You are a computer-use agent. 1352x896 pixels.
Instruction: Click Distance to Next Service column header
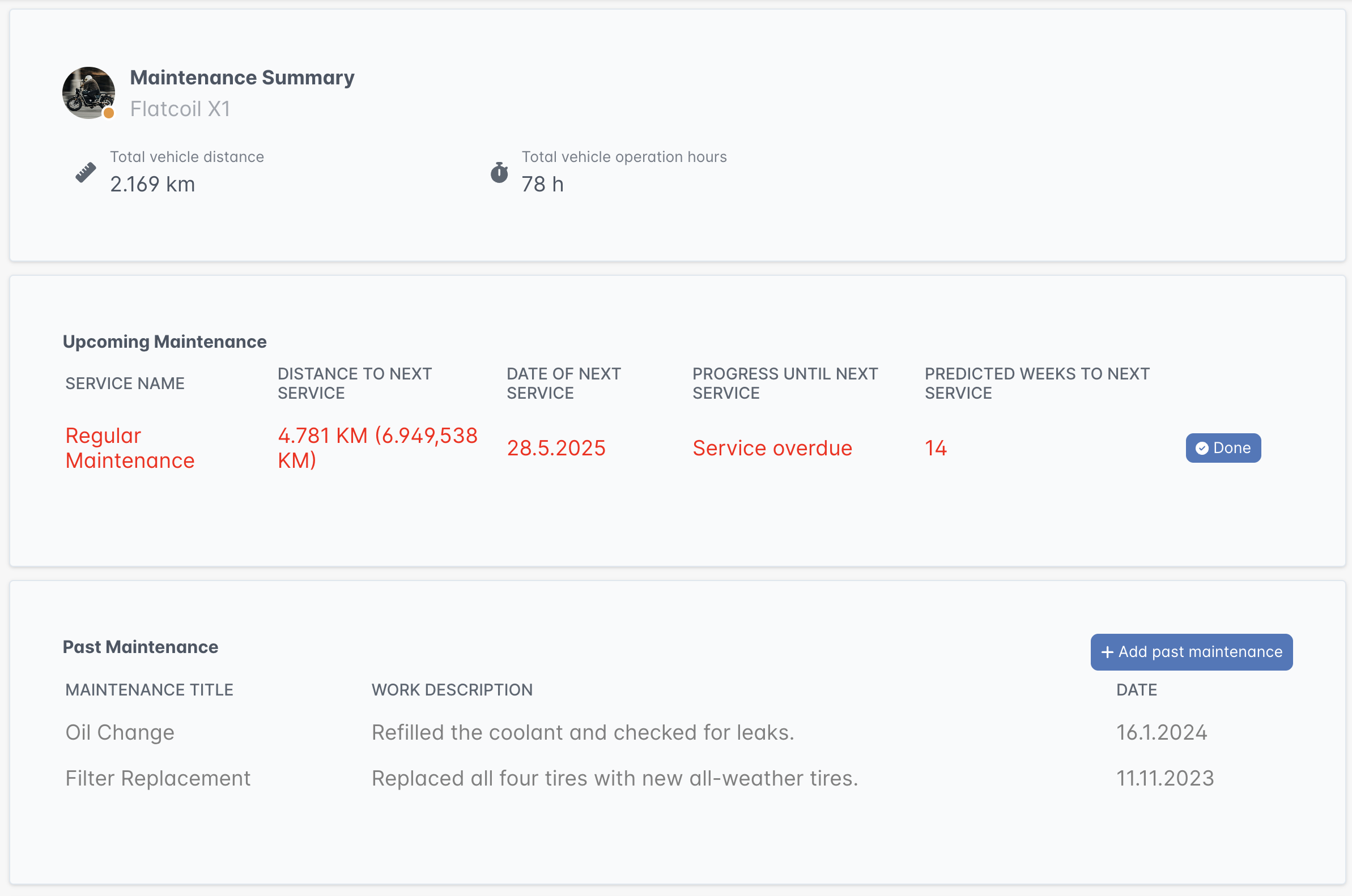coord(355,383)
